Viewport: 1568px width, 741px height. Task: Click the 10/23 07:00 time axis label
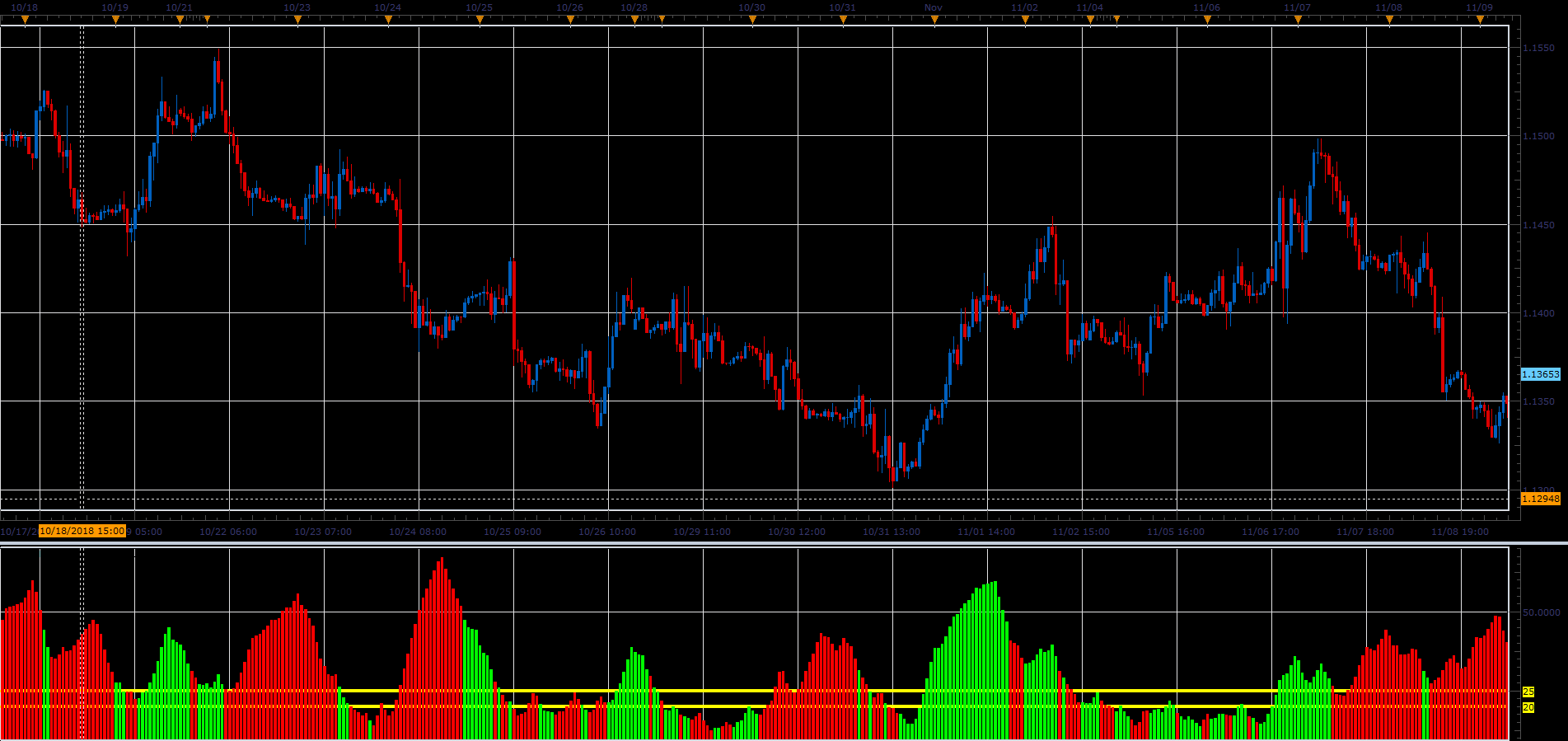323,532
